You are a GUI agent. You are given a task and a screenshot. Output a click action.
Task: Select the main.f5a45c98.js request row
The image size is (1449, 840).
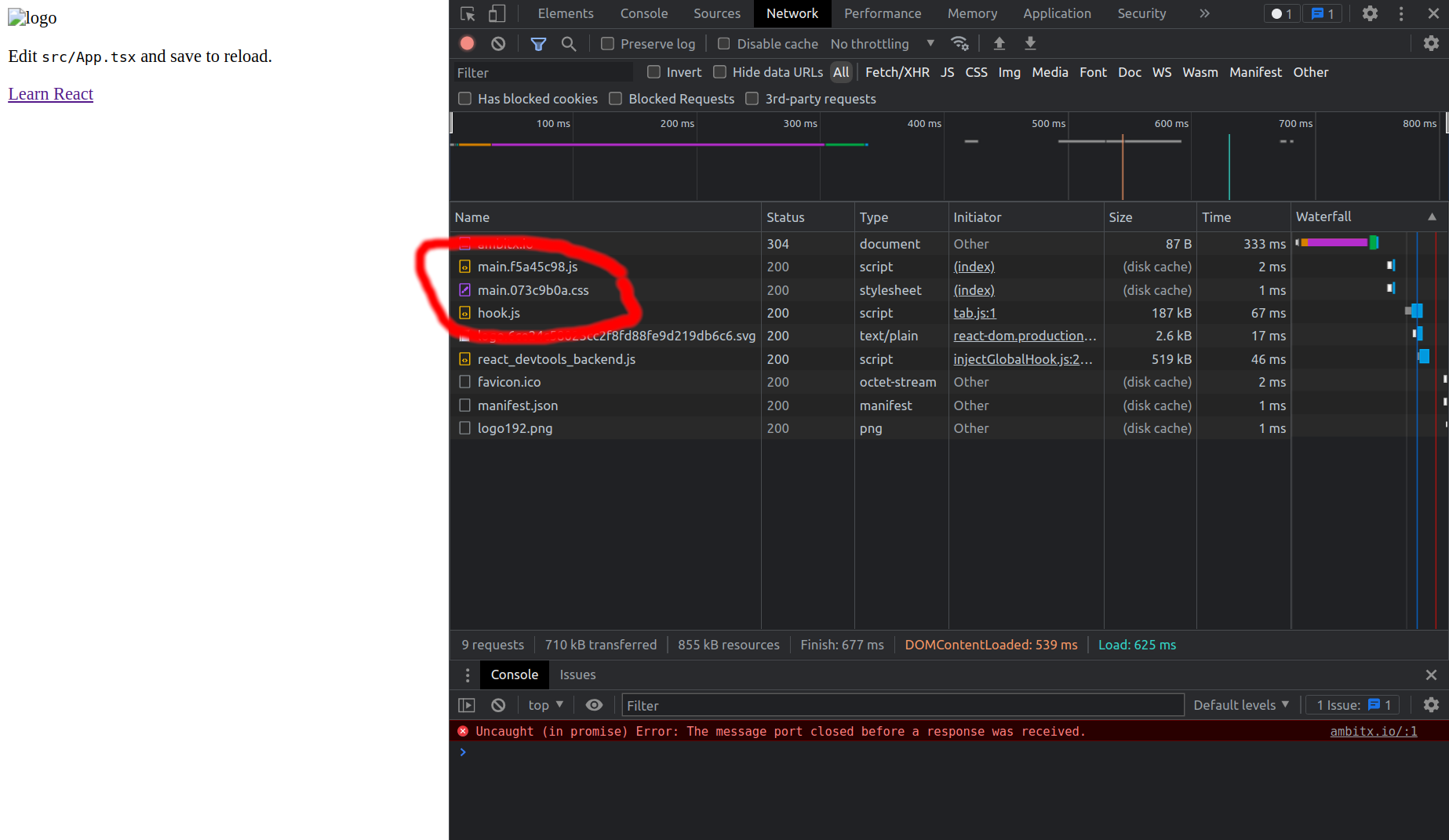[949, 267]
